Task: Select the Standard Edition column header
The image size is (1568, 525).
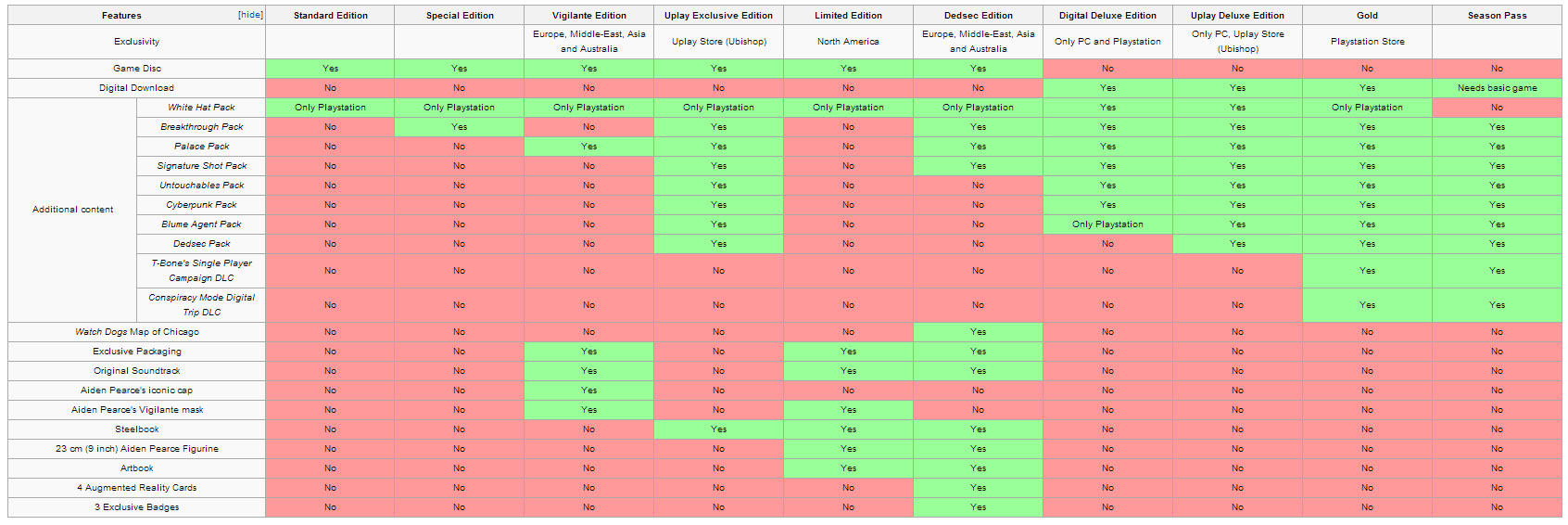Action: [x=330, y=16]
